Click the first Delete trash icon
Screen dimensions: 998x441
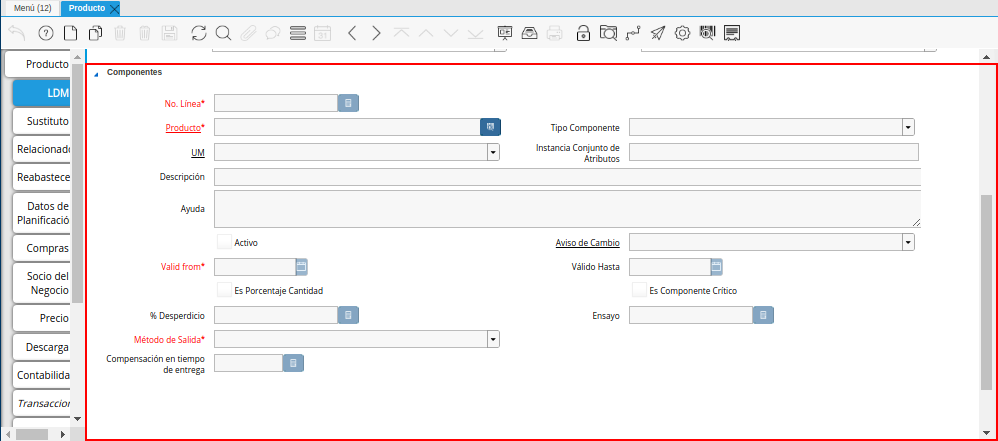pyautogui.click(x=120, y=33)
